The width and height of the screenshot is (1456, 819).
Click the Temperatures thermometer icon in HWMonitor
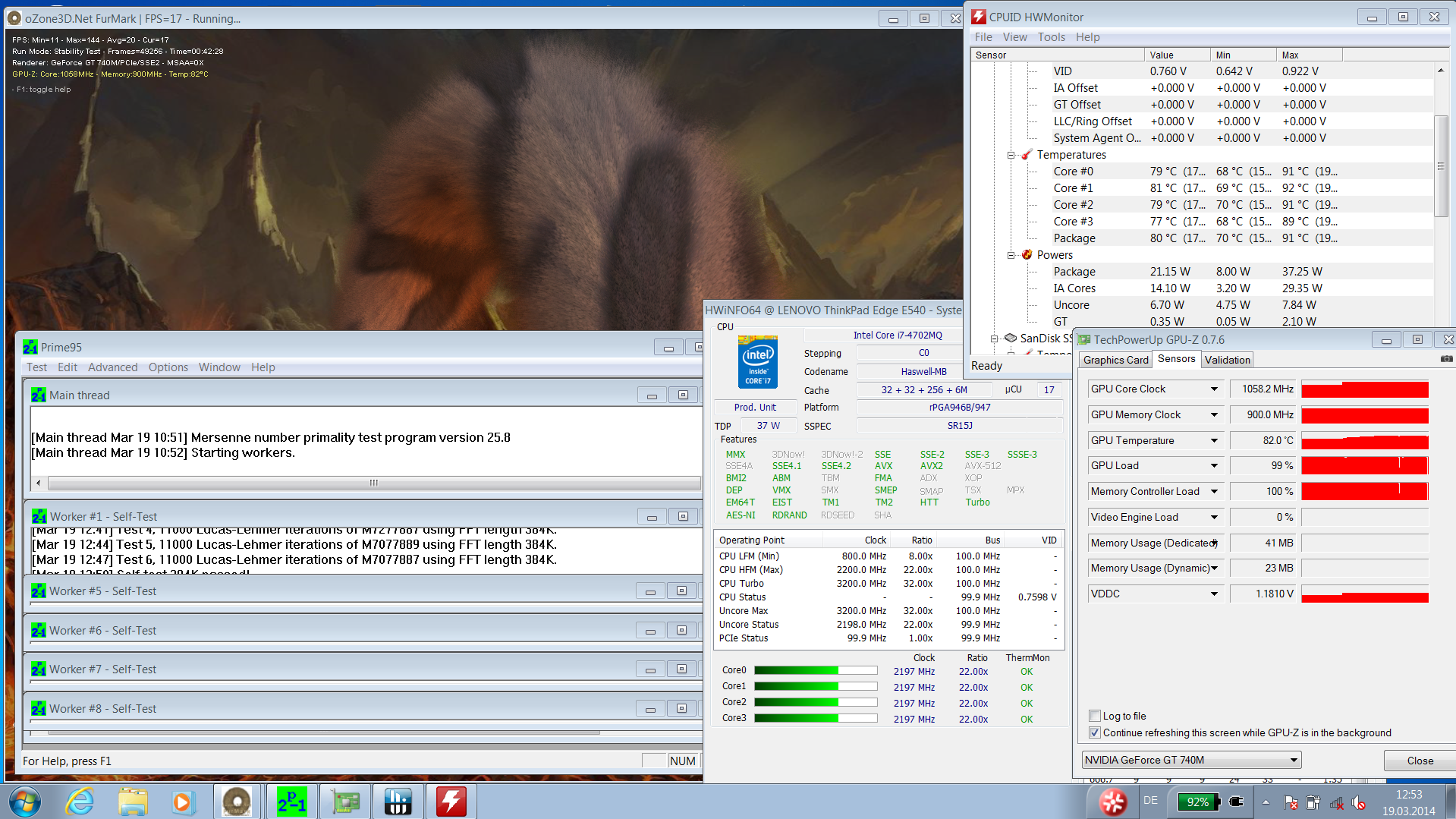tap(1027, 155)
